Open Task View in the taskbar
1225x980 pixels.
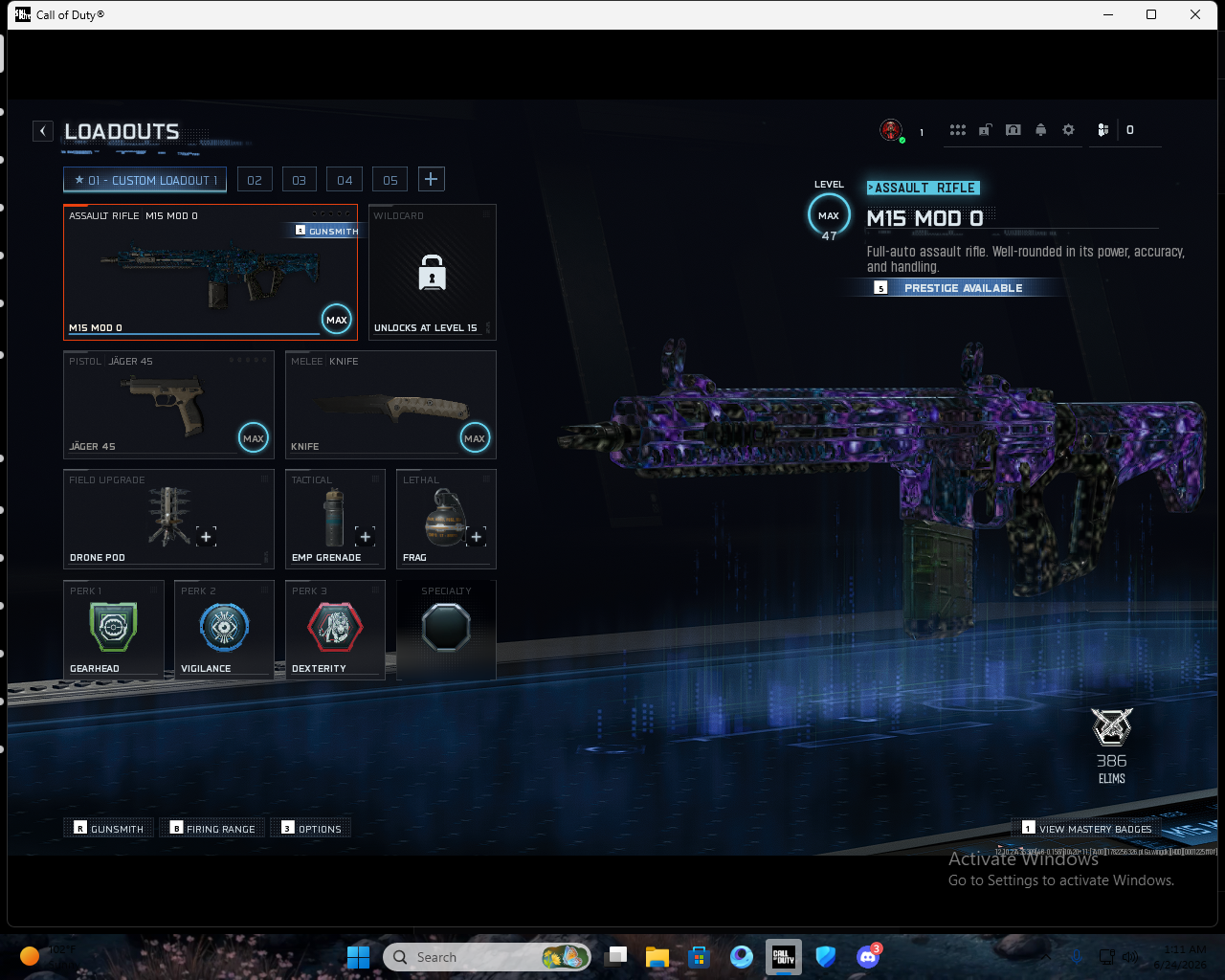pyautogui.click(x=616, y=957)
